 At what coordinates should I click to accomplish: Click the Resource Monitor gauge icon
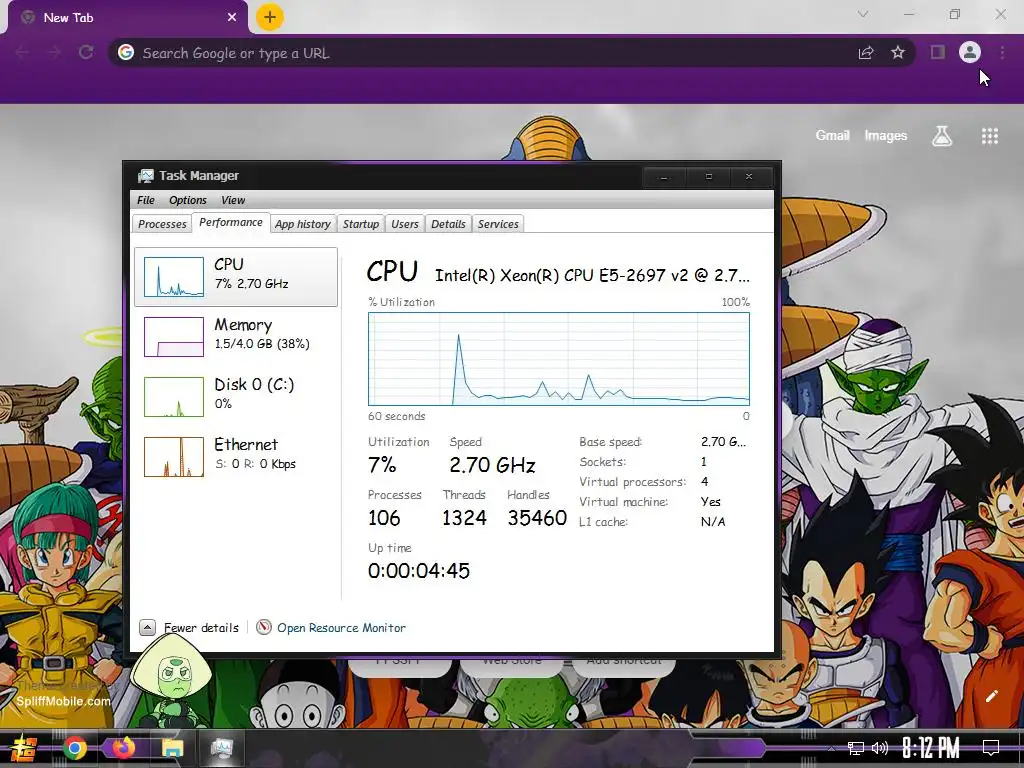264,628
